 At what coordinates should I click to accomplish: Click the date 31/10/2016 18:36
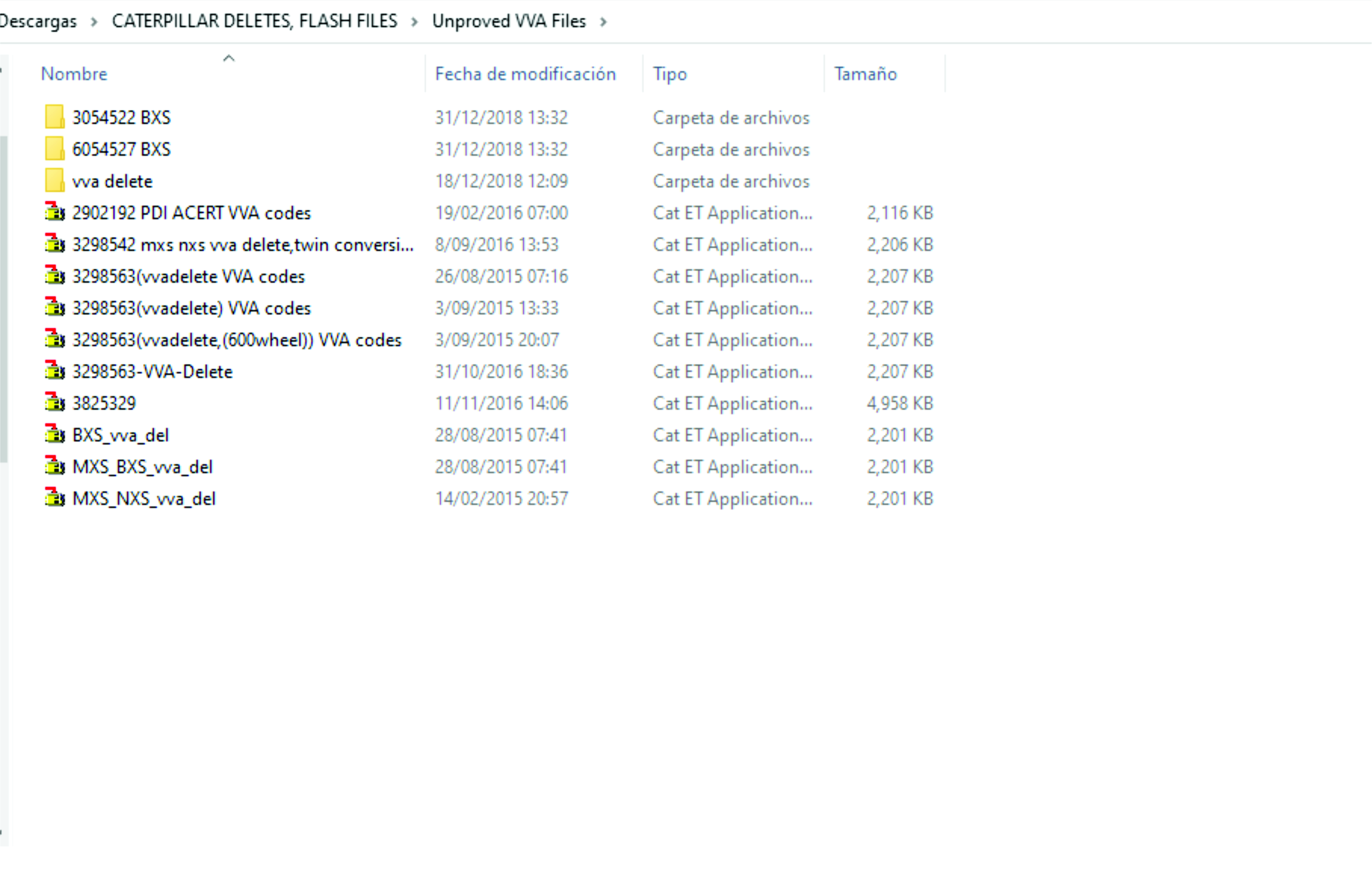(501, 372)
